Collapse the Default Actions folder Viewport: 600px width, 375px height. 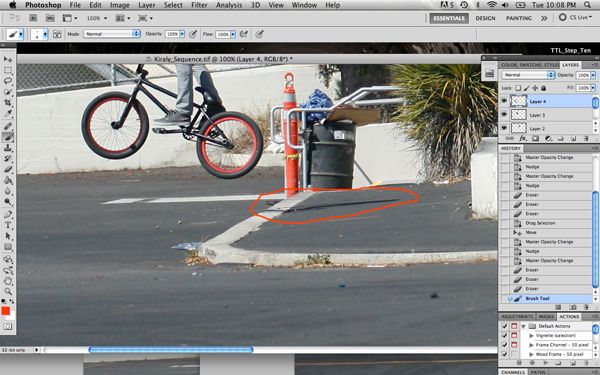523,326
